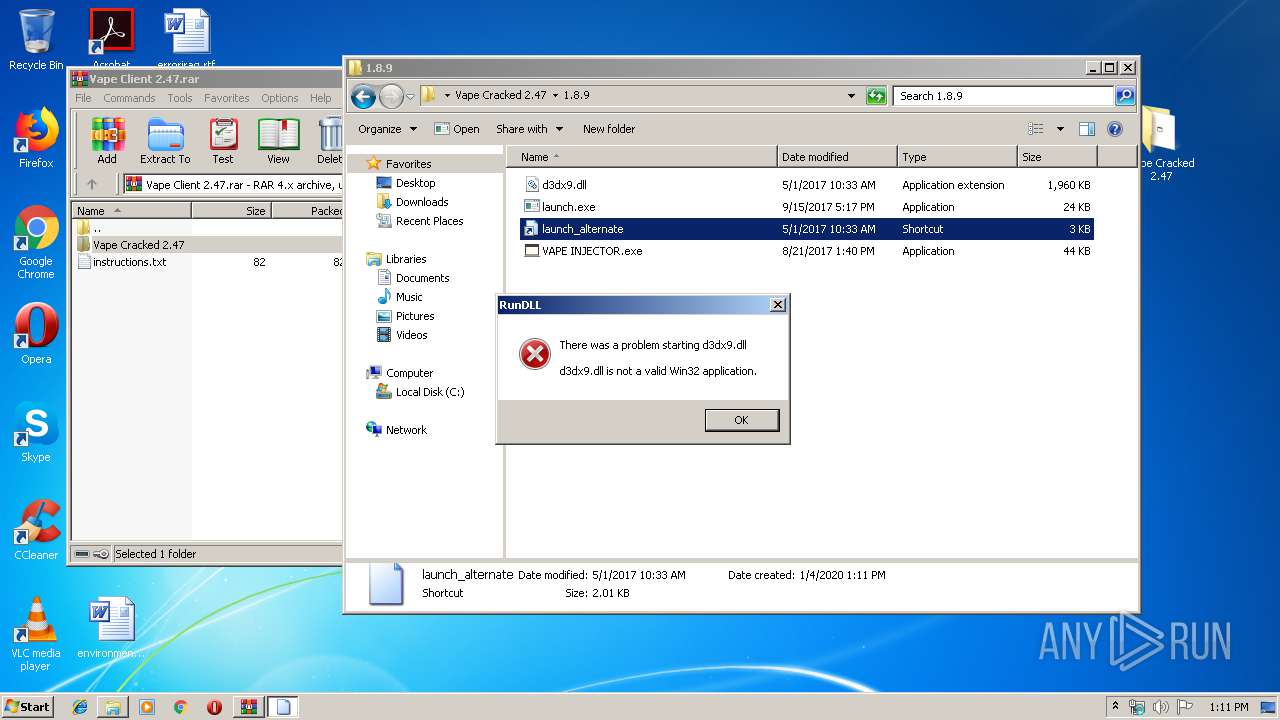Select Computer in navigation pane

pos(400,373)
